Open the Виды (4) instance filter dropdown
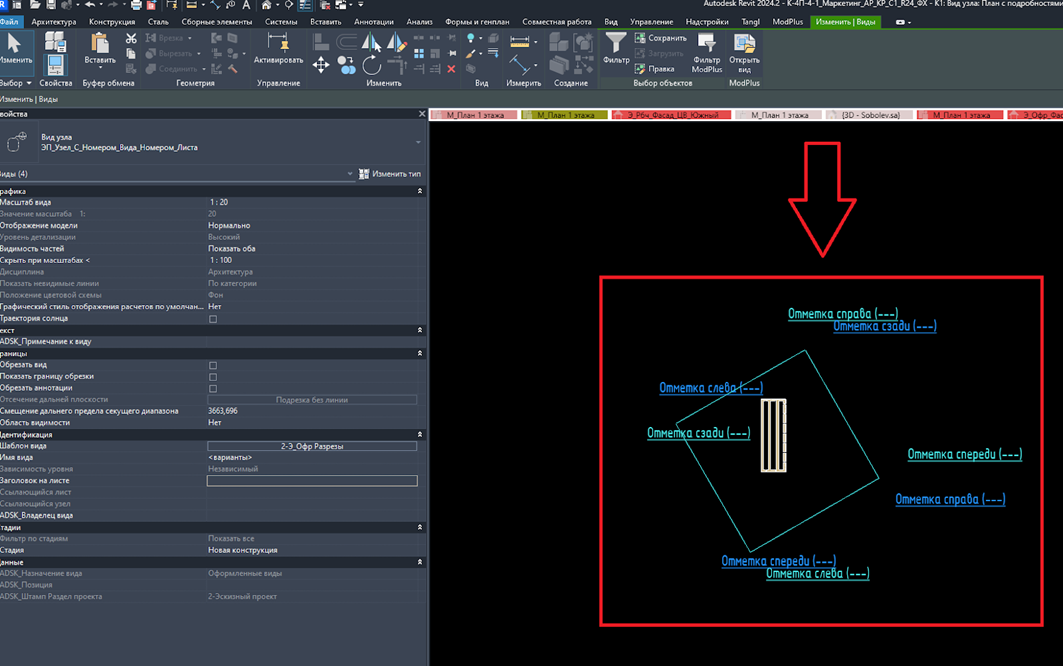The height and width of the screenshot is (666, 1063). click(x=350, y=174)
